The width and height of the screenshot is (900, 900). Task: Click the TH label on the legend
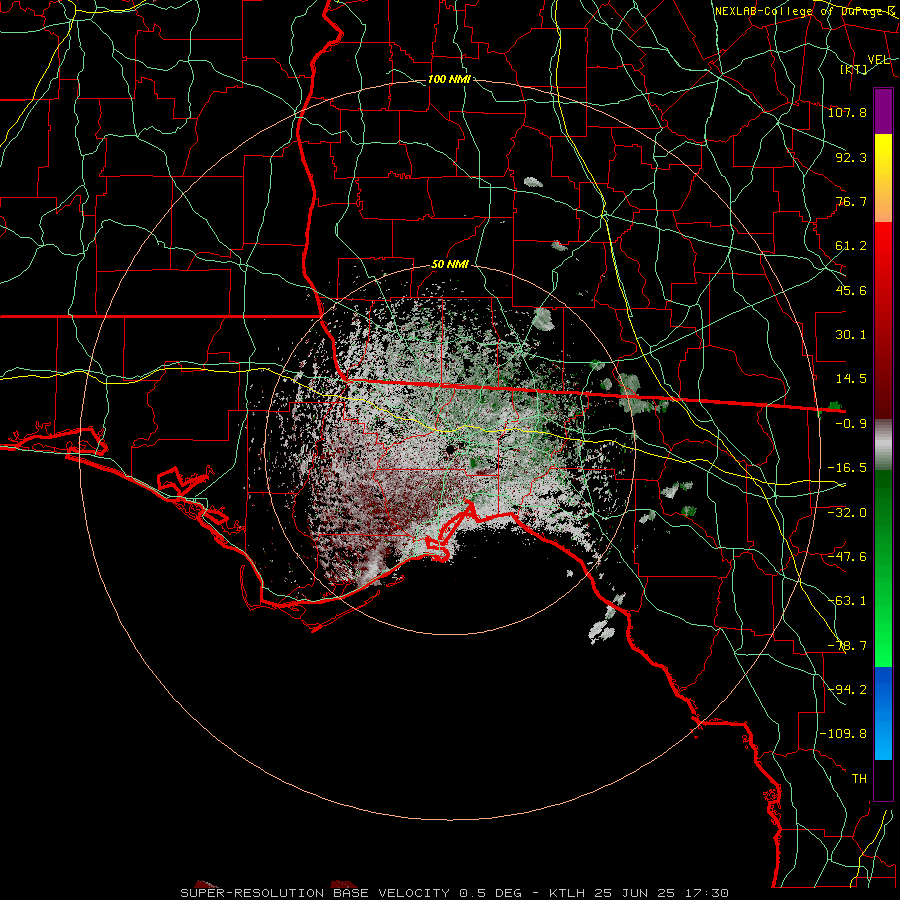(x=859, y=778)
